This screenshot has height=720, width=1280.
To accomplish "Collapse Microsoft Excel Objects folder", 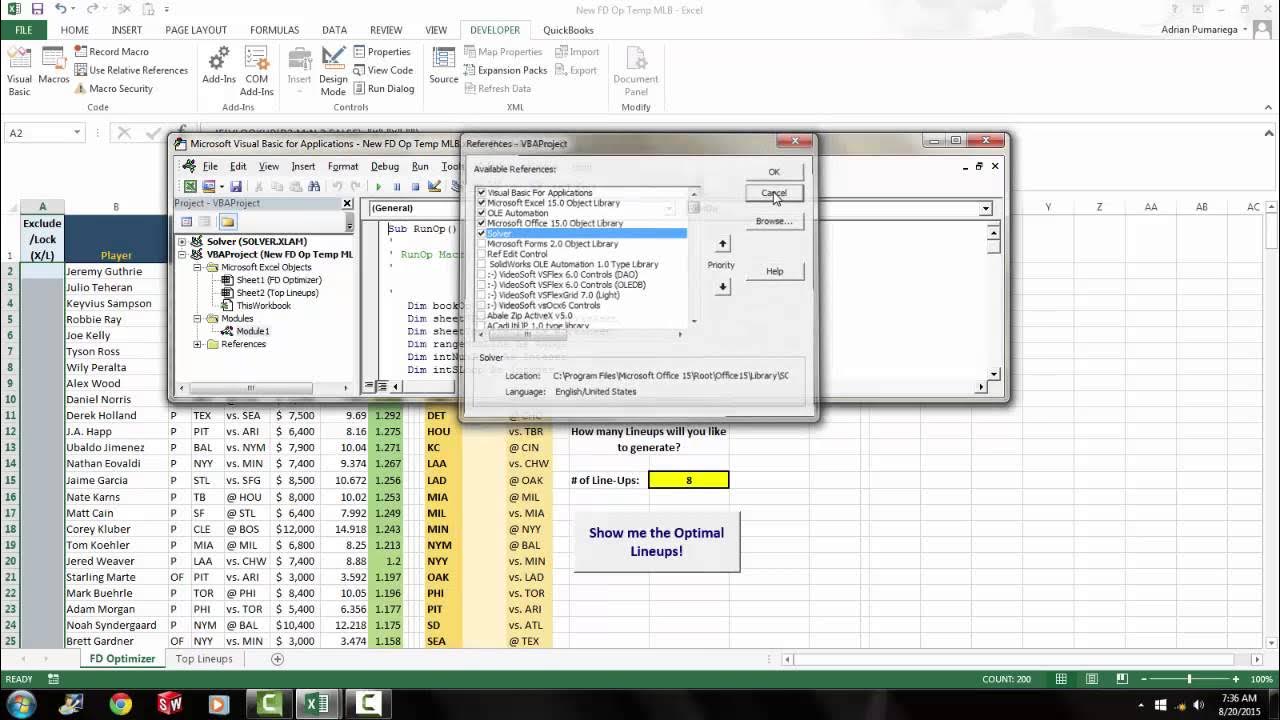I will click(198, 267).
